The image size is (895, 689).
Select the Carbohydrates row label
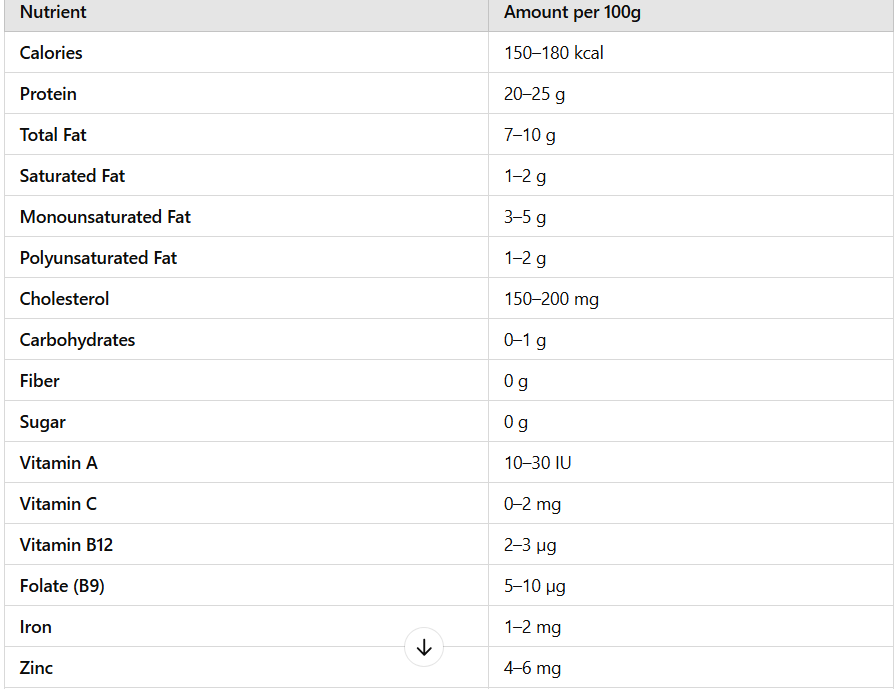[x=77, y=340]
